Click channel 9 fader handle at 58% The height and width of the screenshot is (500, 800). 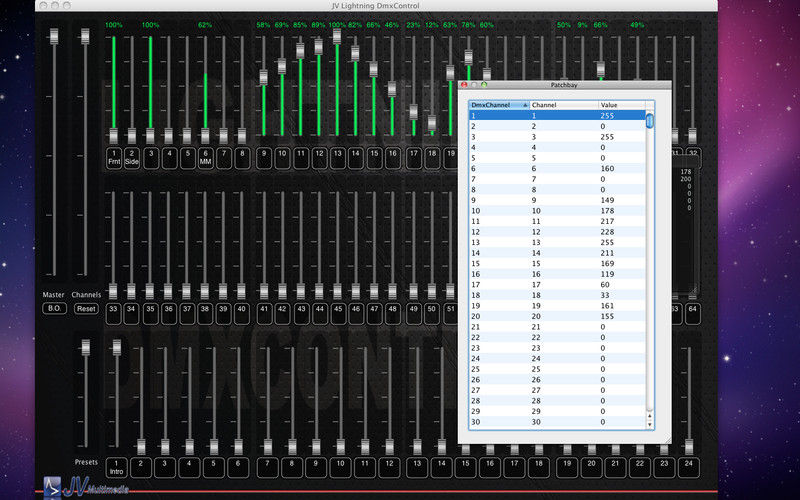point(263,77)
